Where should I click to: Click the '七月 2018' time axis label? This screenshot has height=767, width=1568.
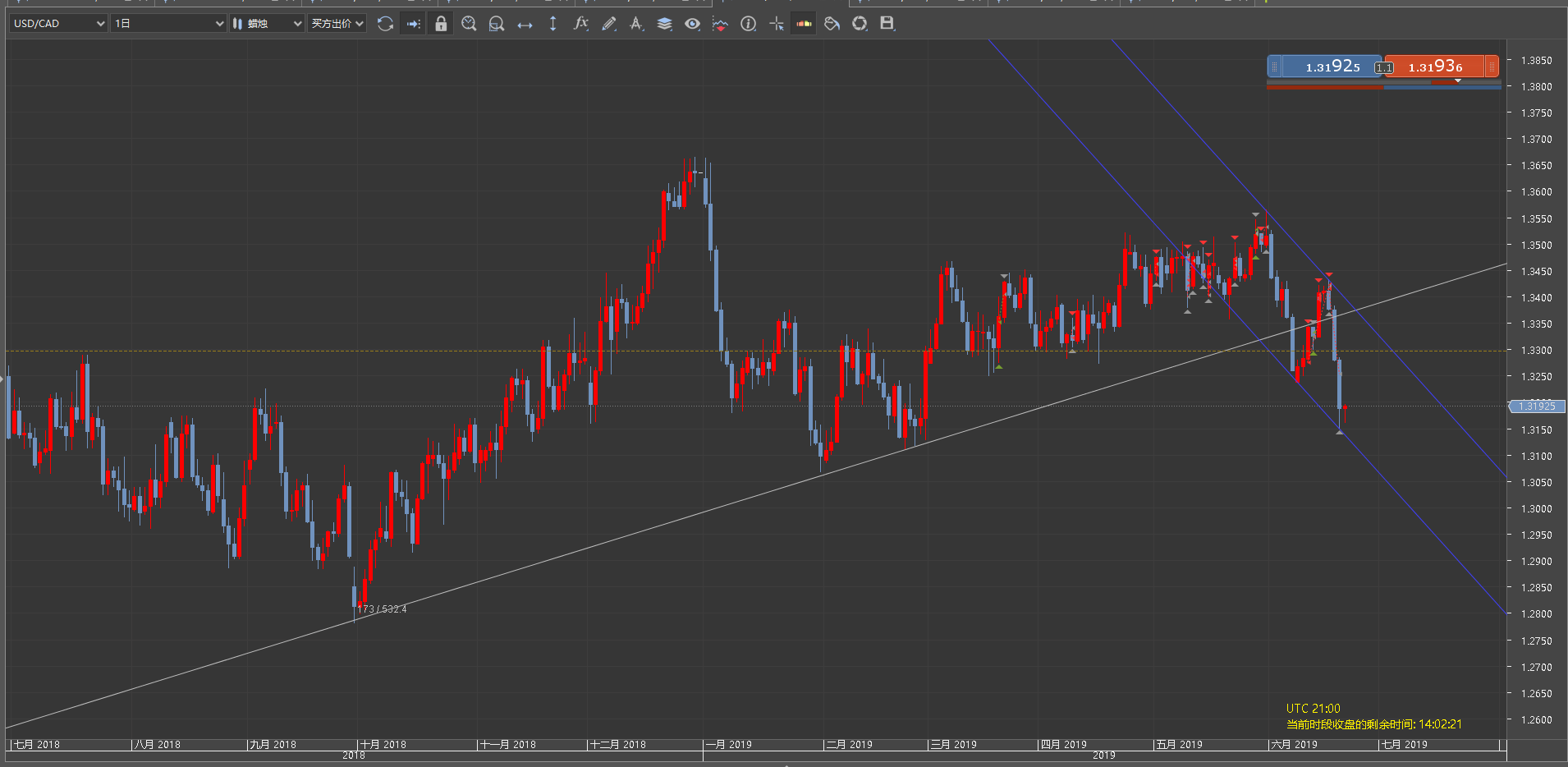coord(37,745)
